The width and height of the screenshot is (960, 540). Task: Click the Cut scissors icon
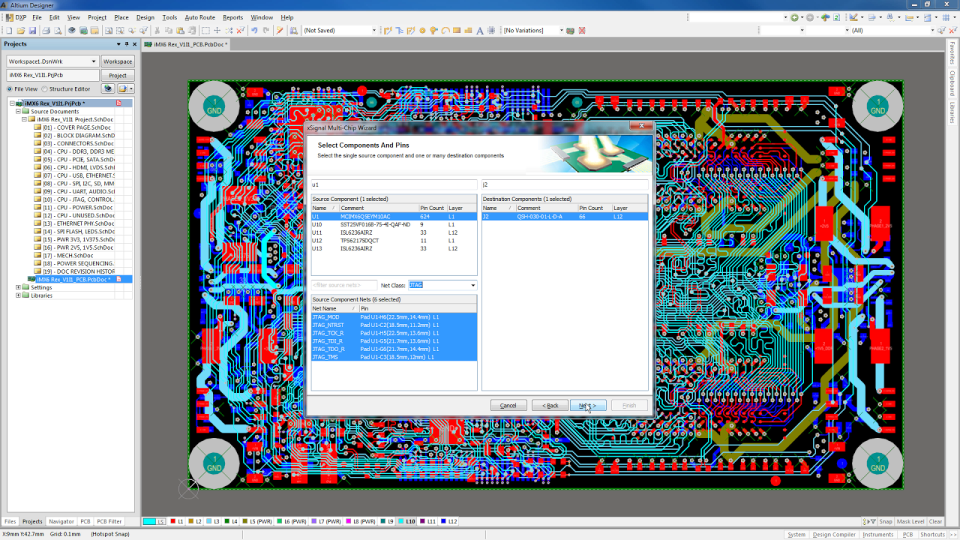tap(157, 30)
